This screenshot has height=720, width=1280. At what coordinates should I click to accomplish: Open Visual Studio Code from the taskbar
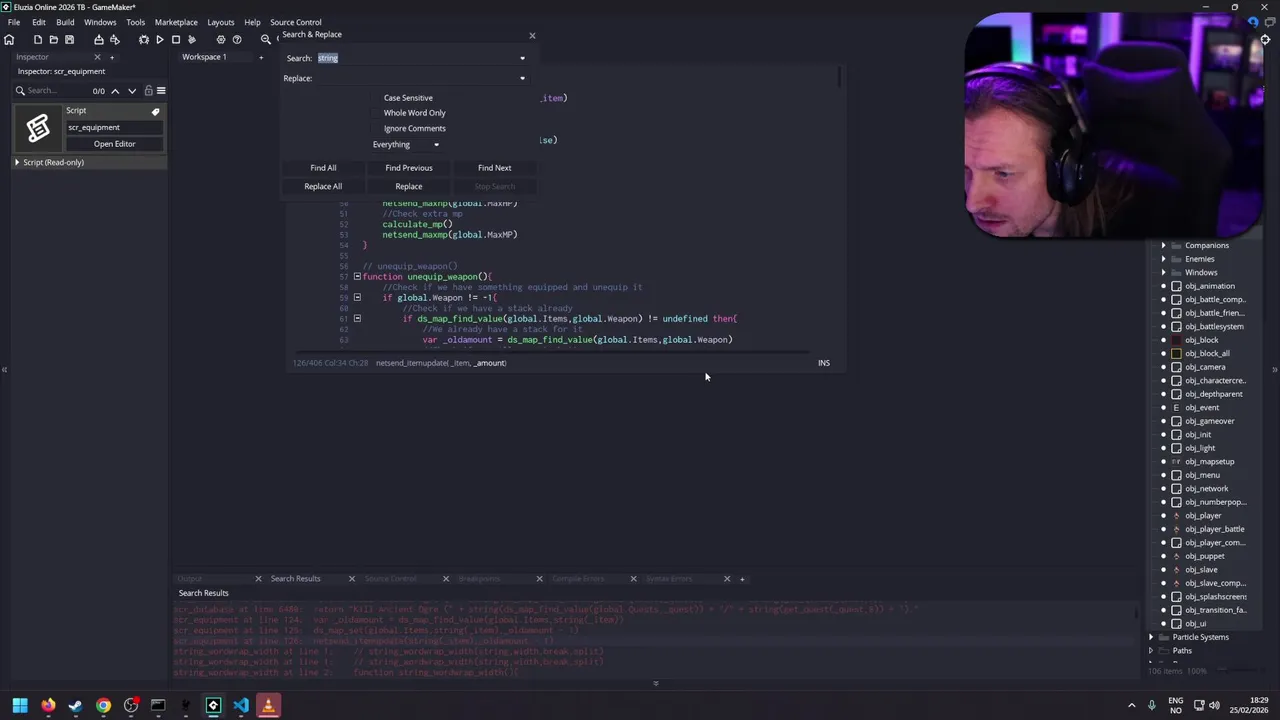240,706
